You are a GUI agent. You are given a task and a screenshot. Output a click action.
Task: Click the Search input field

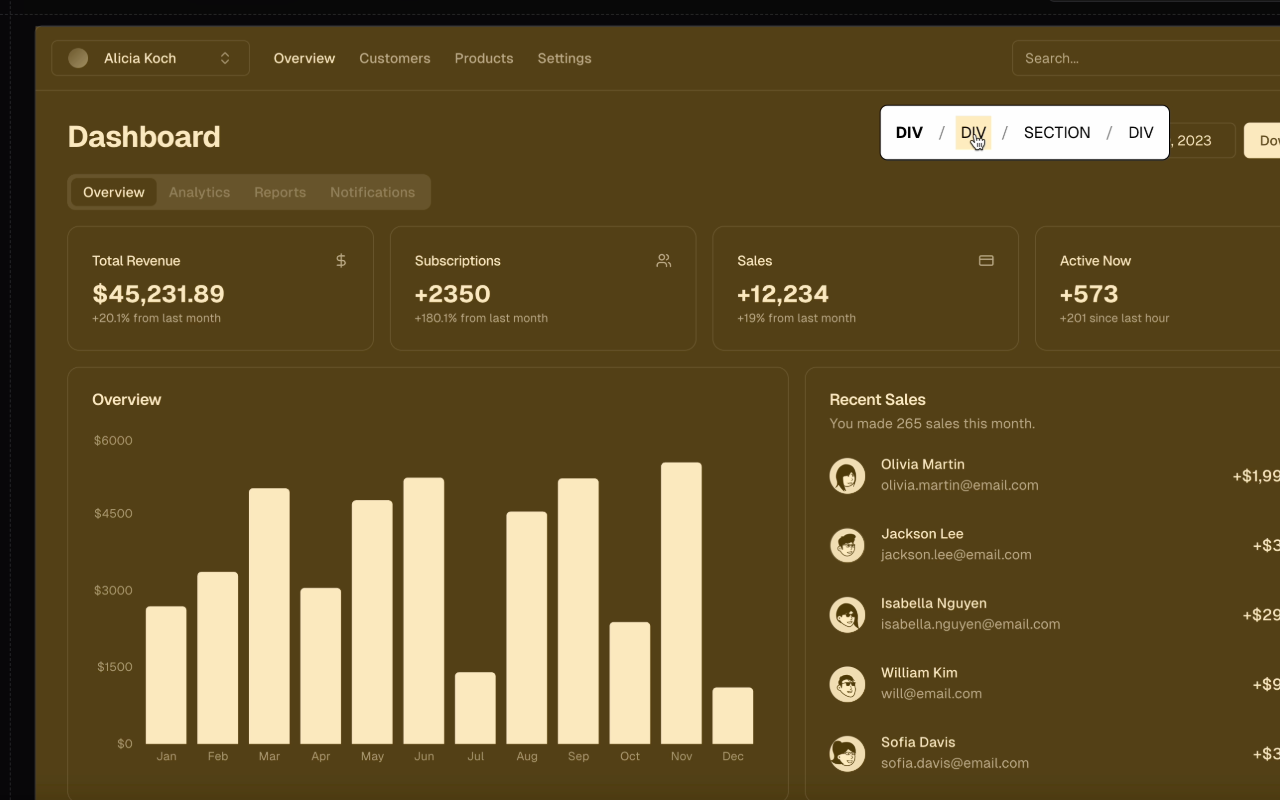[x=1146, y=58]
